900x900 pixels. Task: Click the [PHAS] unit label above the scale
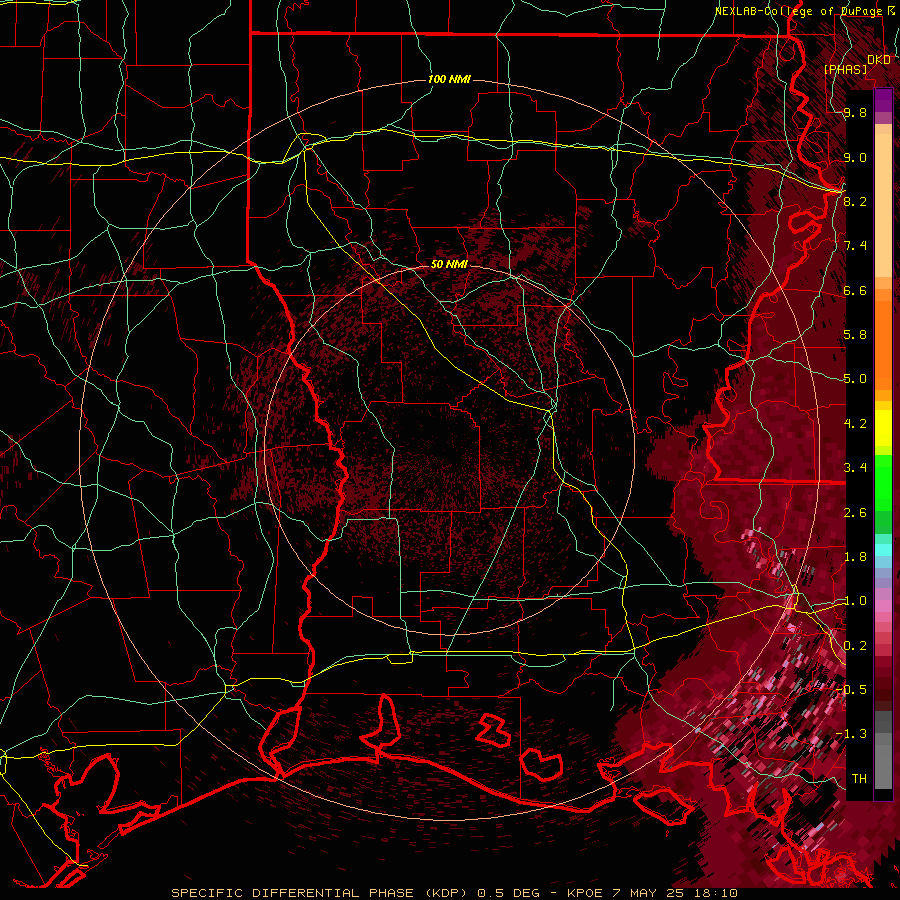(845, 69)
